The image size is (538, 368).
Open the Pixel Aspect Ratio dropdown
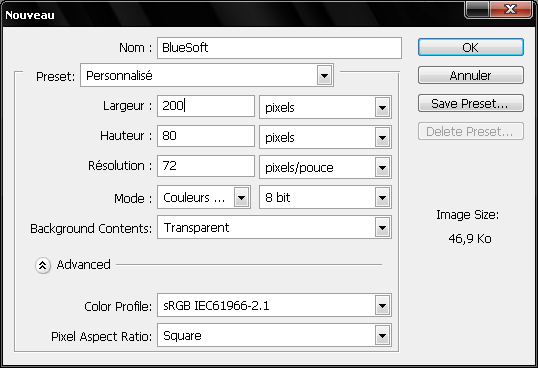click(x=274, y=335)
